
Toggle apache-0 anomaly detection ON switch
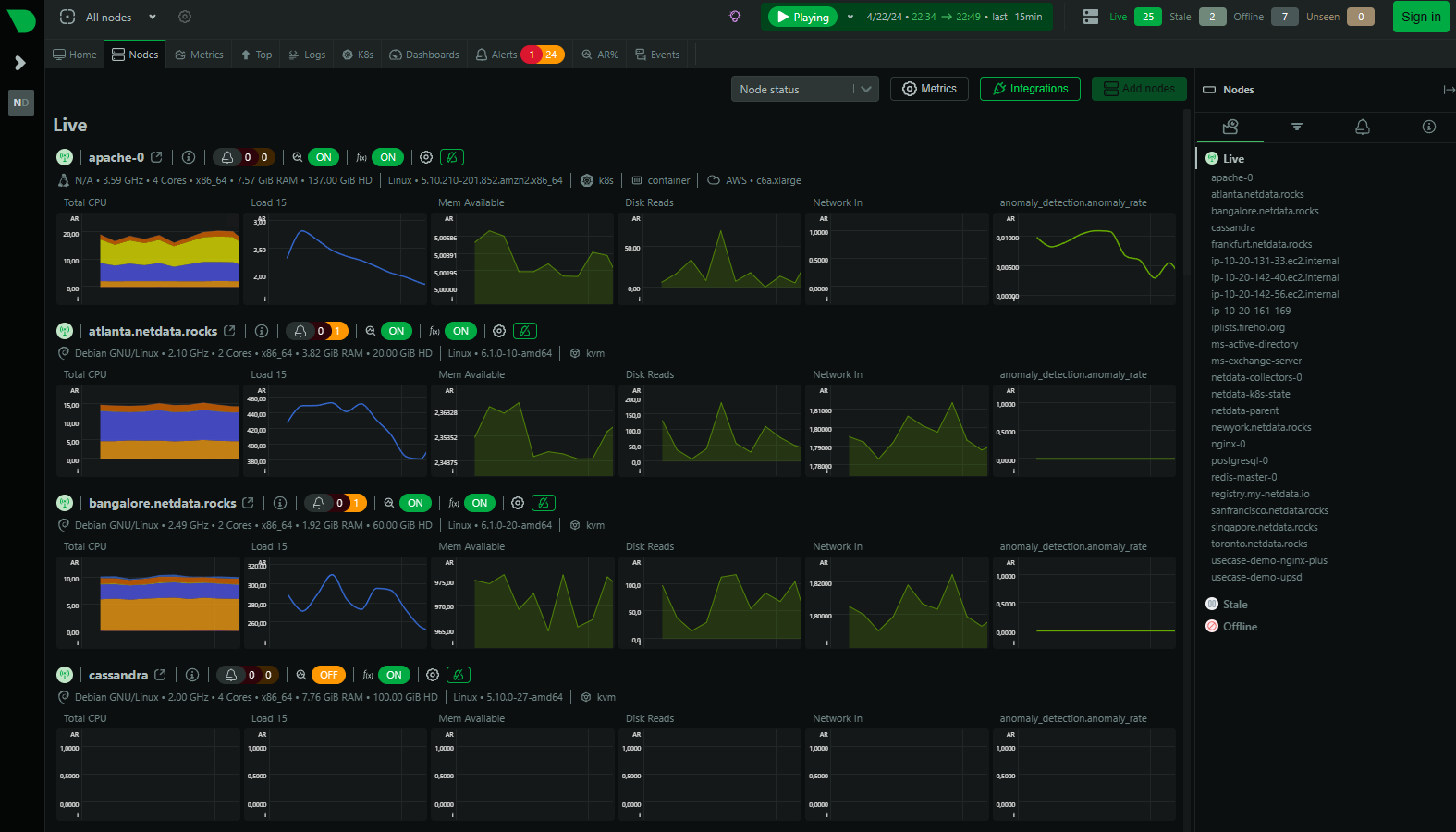(x=324, y=157)
